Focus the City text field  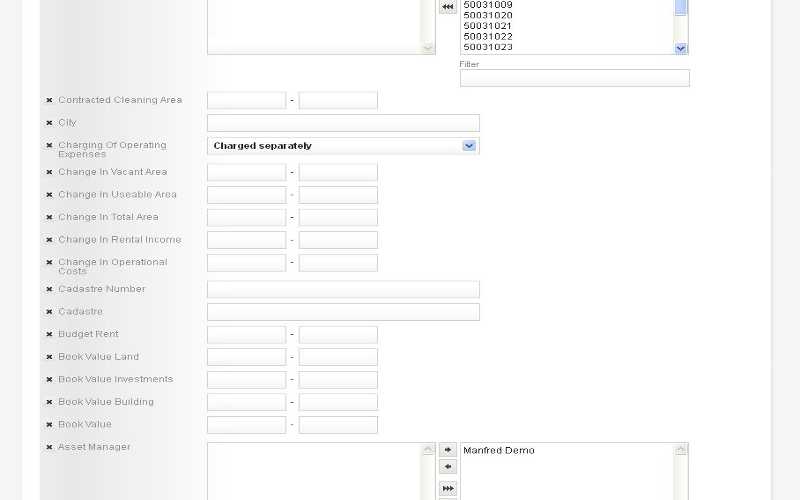(x=343, y=123)
